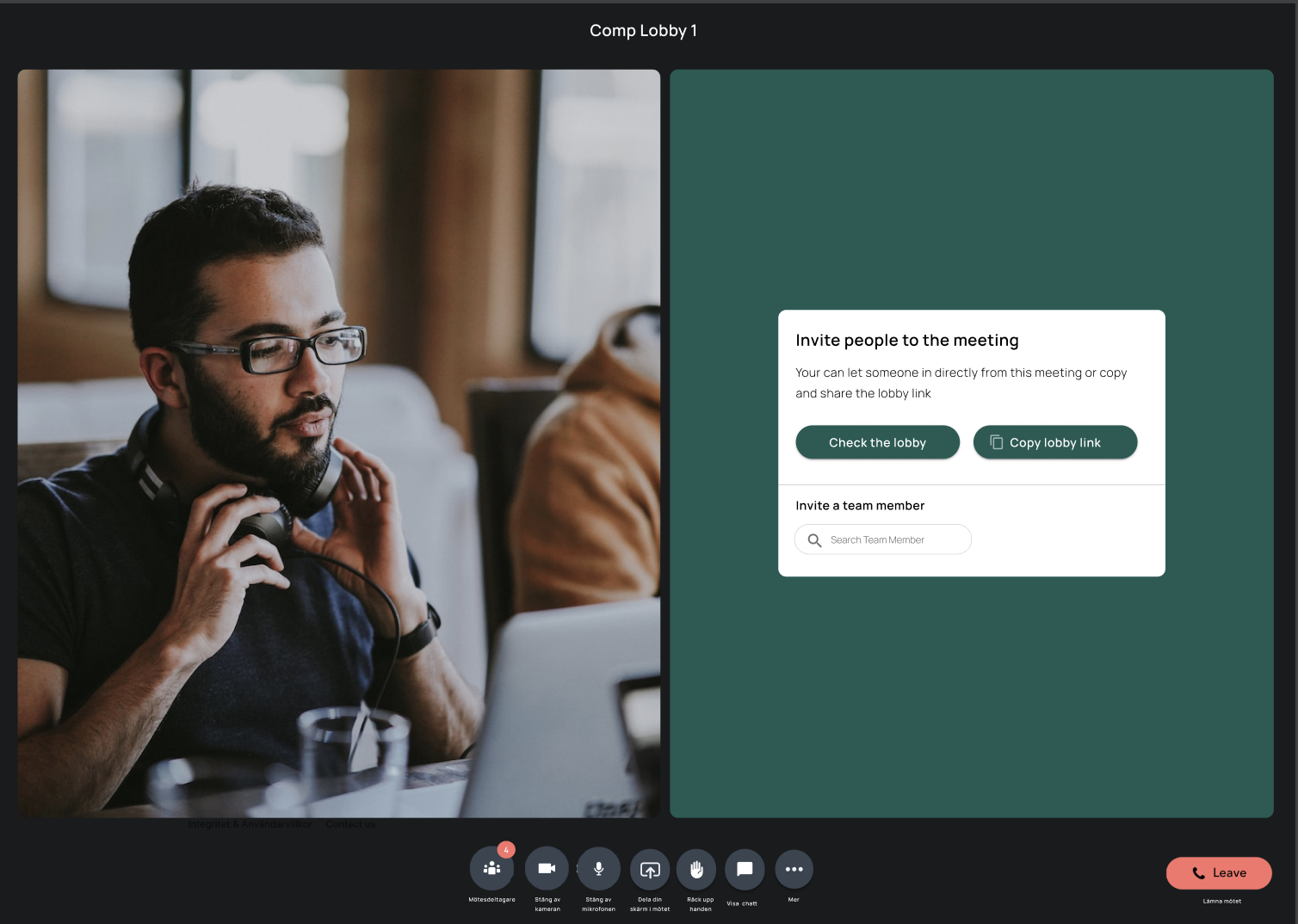The image size is (1298, 924).
Task: Mute the microphone with "Stäng av mikrofonen"
Action: point(598,869)
